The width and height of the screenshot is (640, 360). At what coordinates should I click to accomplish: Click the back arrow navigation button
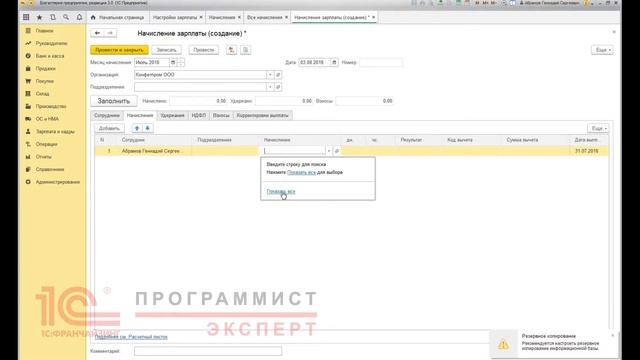[x=97, y=33]
